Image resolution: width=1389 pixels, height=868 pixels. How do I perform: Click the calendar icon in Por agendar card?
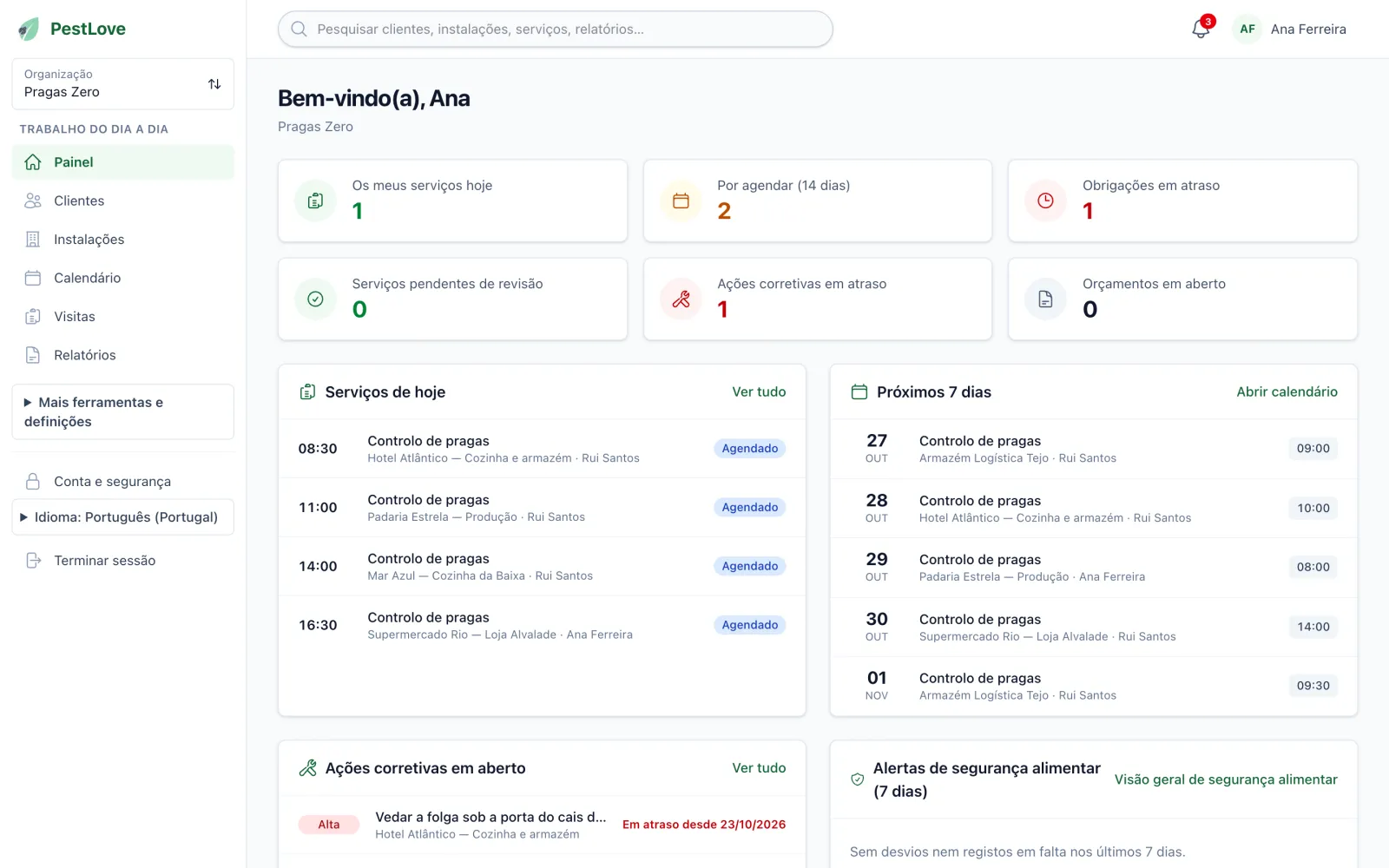[x=681, y=201]
